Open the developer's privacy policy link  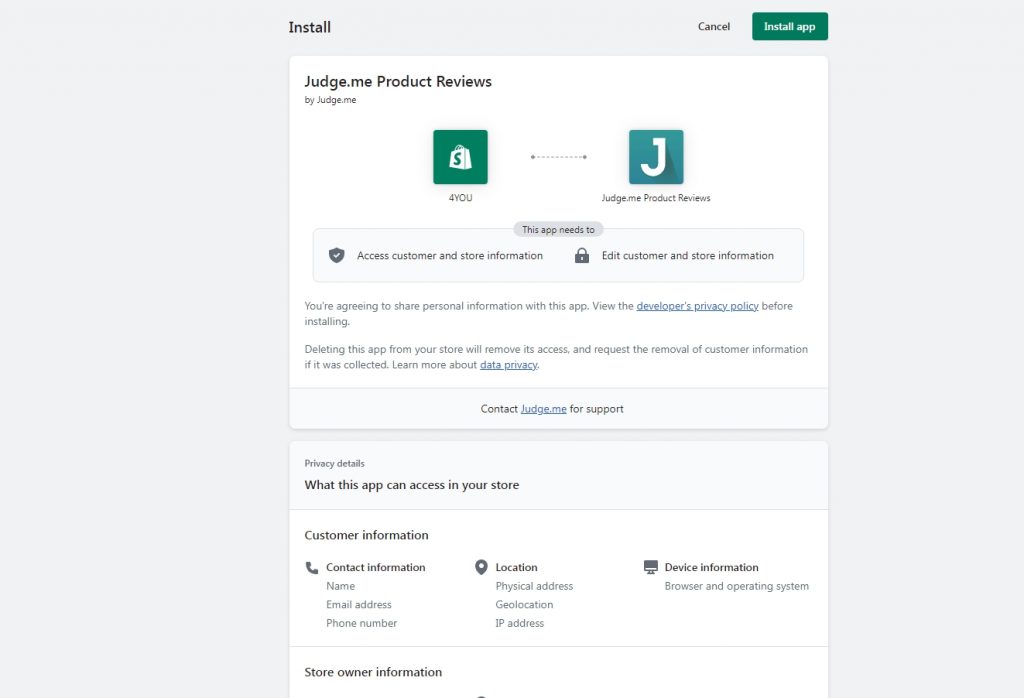(x=697, y=306)
